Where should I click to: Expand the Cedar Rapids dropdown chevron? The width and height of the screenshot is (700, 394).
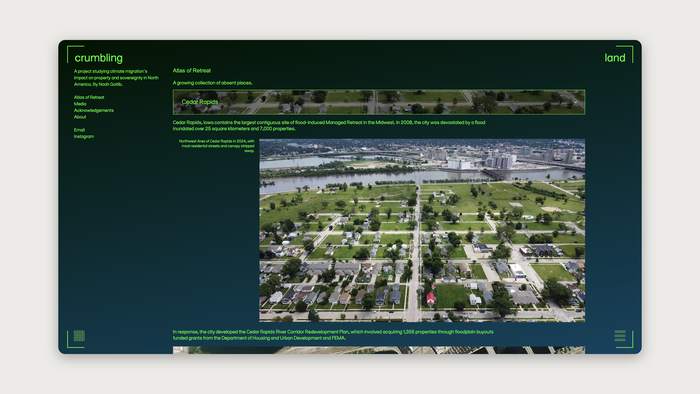[x=575, y=102]
